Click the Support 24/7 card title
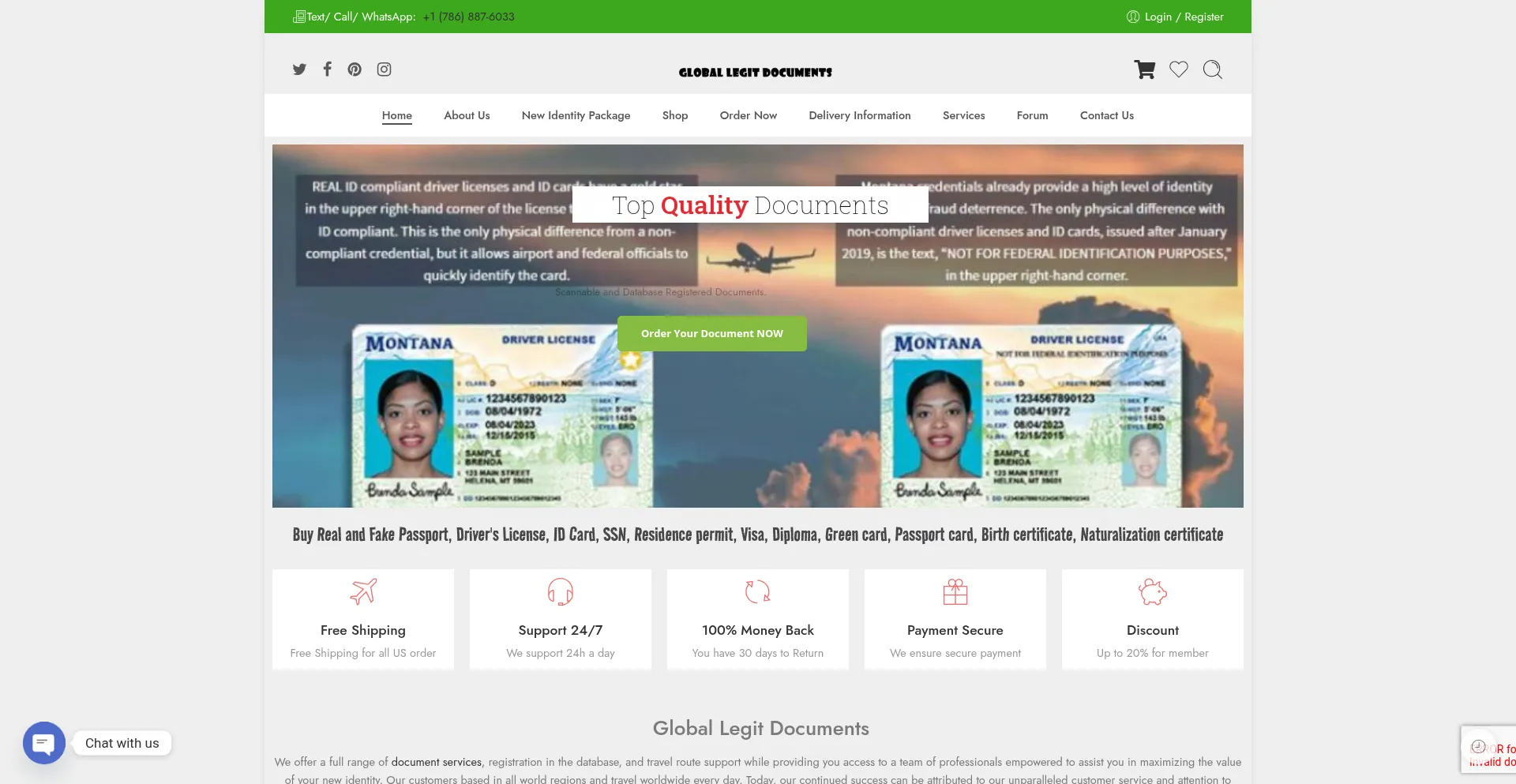Viewport: 1516px width, 784px height. [561, 630]
